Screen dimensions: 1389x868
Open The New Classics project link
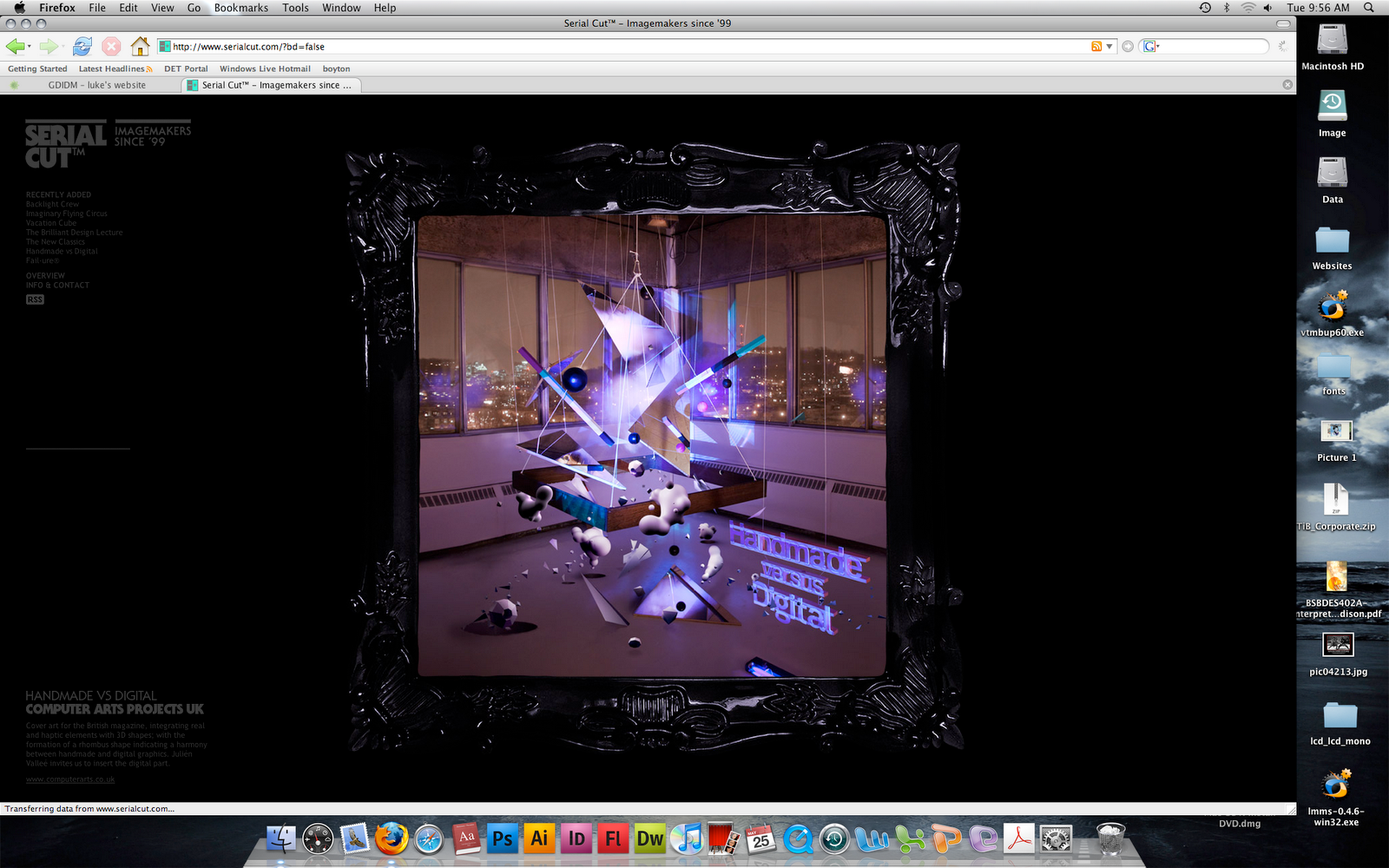pyautogui.click(x=56, y=242)
